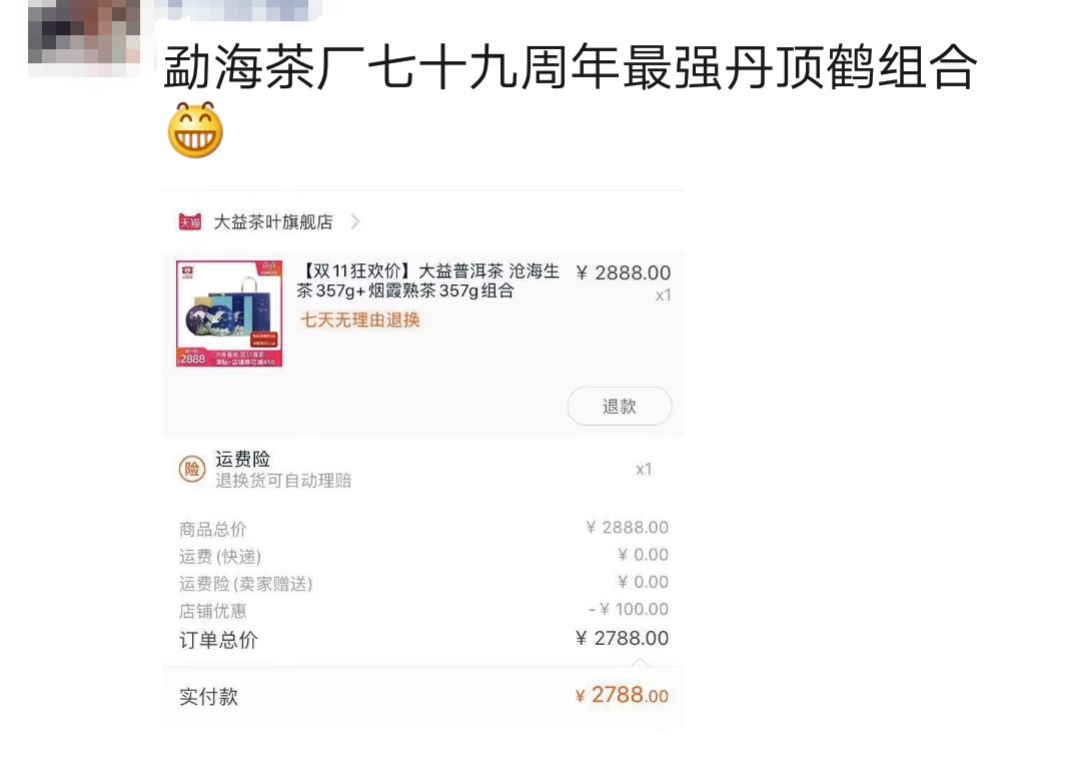
Task: Tap the 七天无理由退换 return policy tag
Action: 360,320
